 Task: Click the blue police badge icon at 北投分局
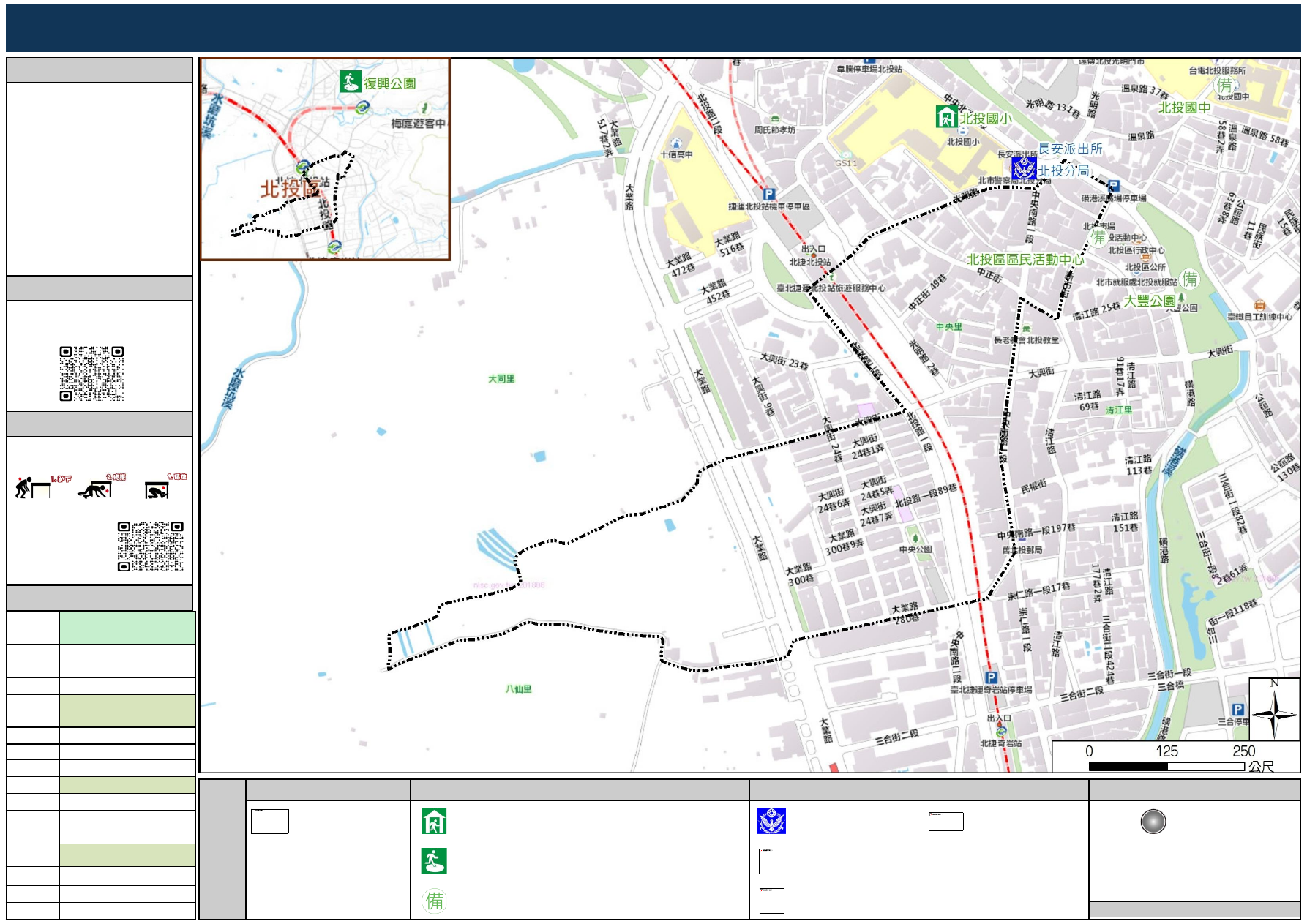[1024, 168]
